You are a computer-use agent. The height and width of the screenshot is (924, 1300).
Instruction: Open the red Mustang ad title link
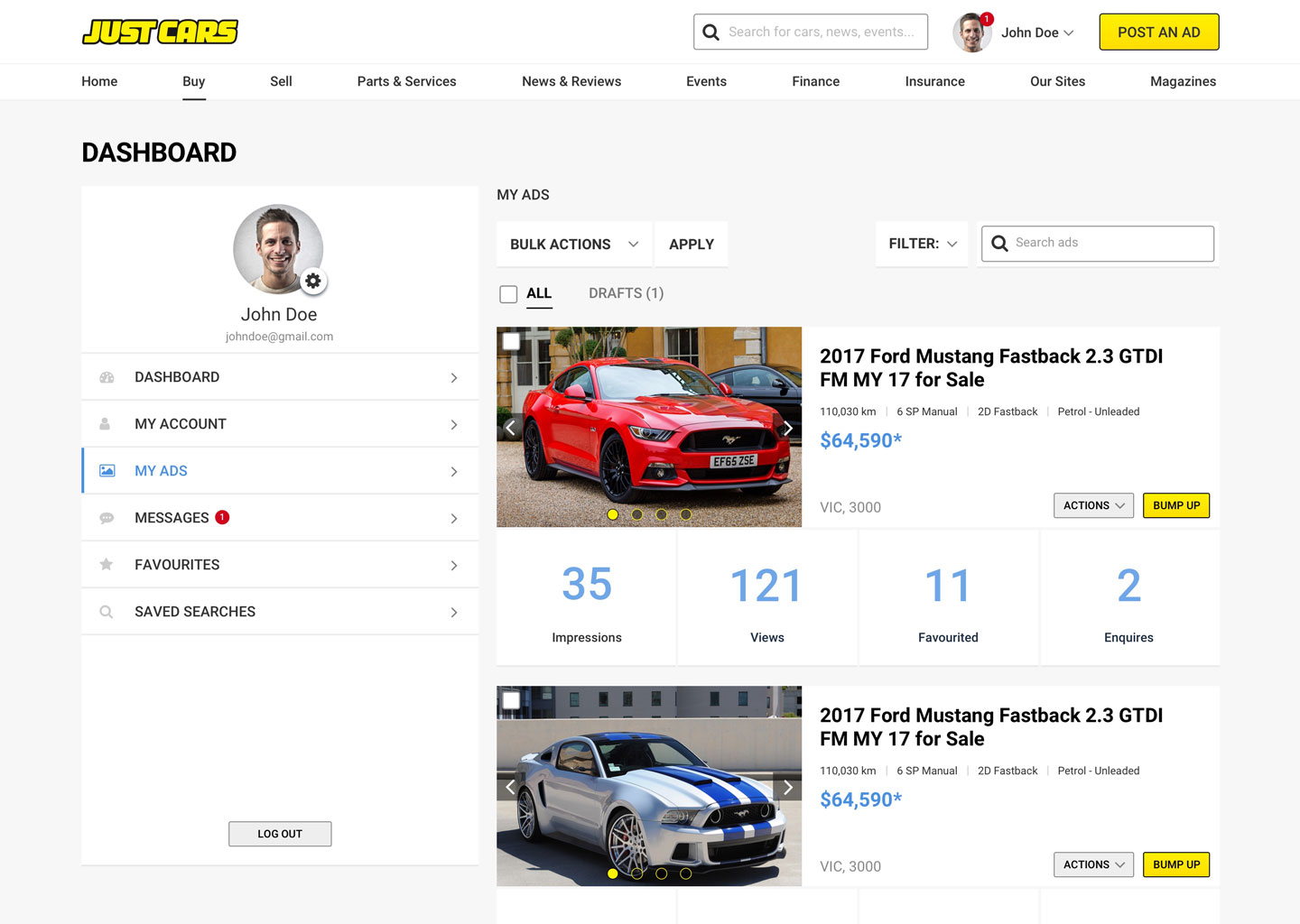[991, 368]
